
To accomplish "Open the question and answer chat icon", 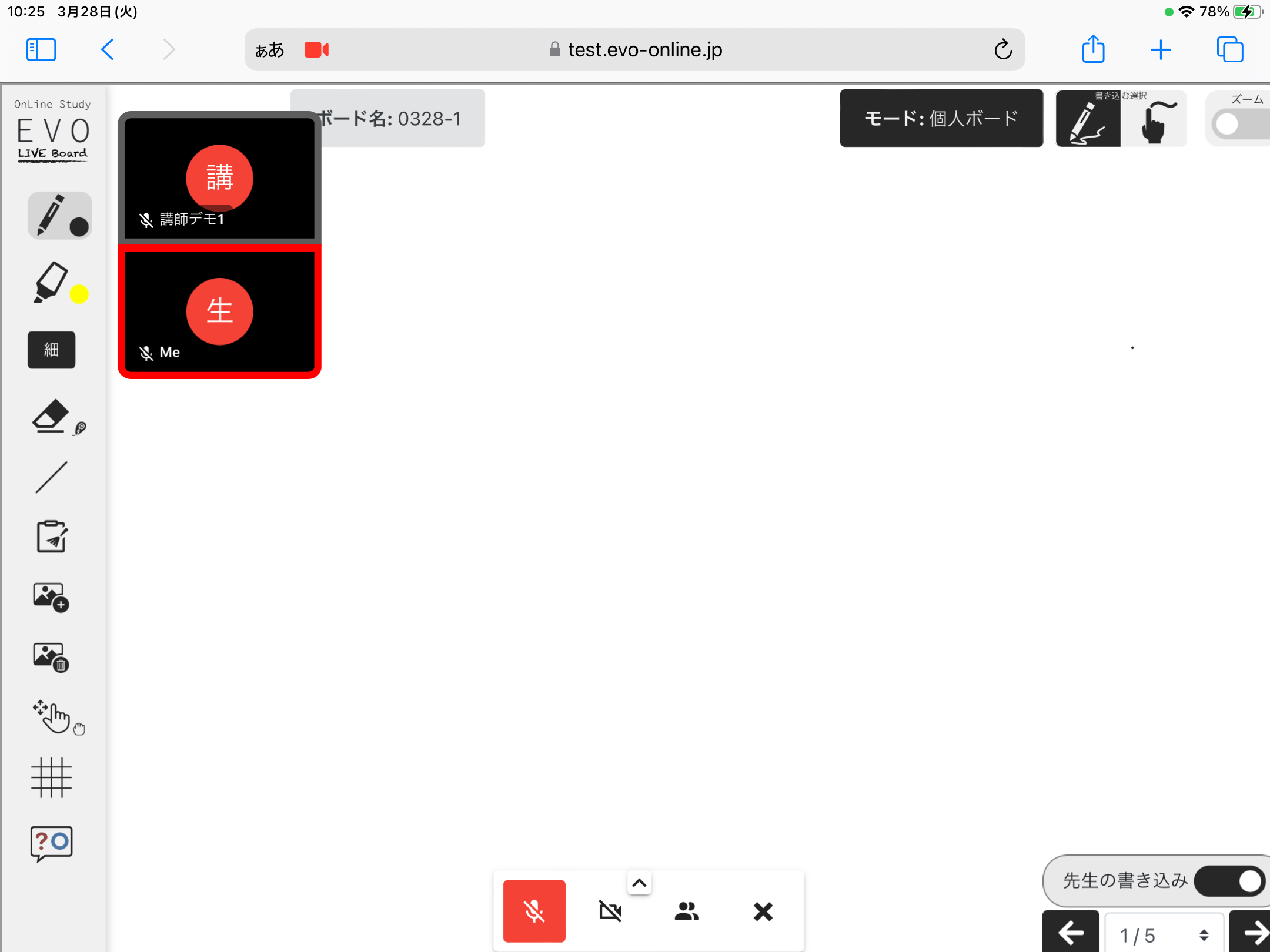I will pos(52,843).
